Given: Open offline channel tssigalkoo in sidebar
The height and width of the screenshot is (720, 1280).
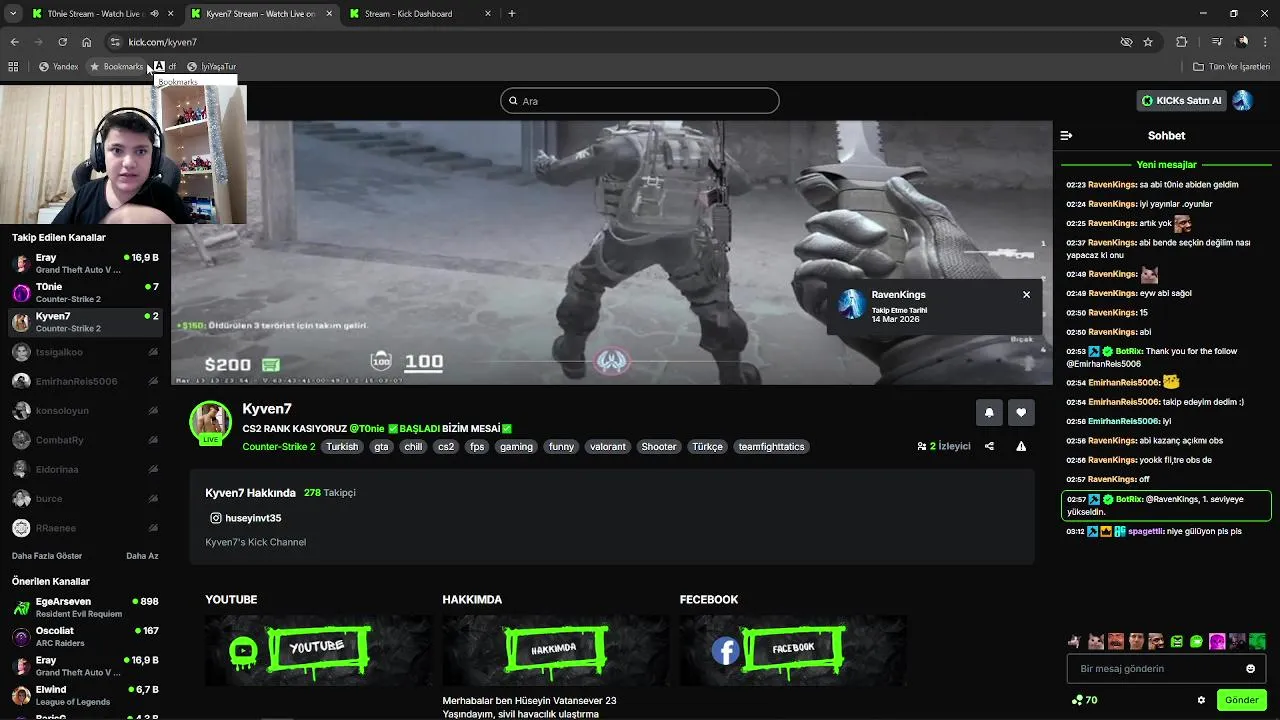Looking at the screenshot, I should click(85, 352).
